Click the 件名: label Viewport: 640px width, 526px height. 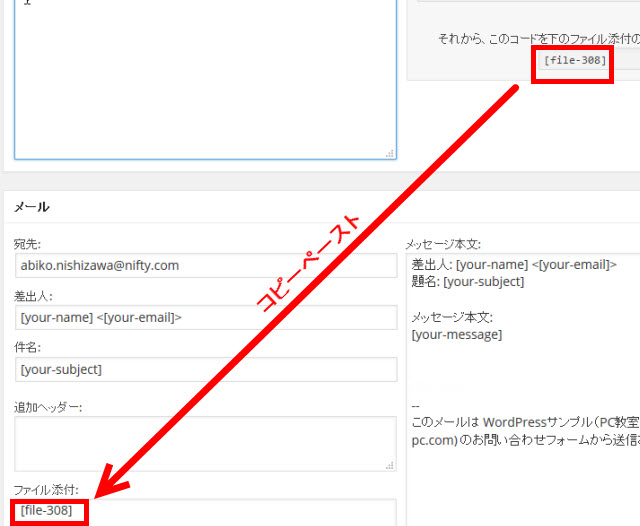[x=27, y=347]
